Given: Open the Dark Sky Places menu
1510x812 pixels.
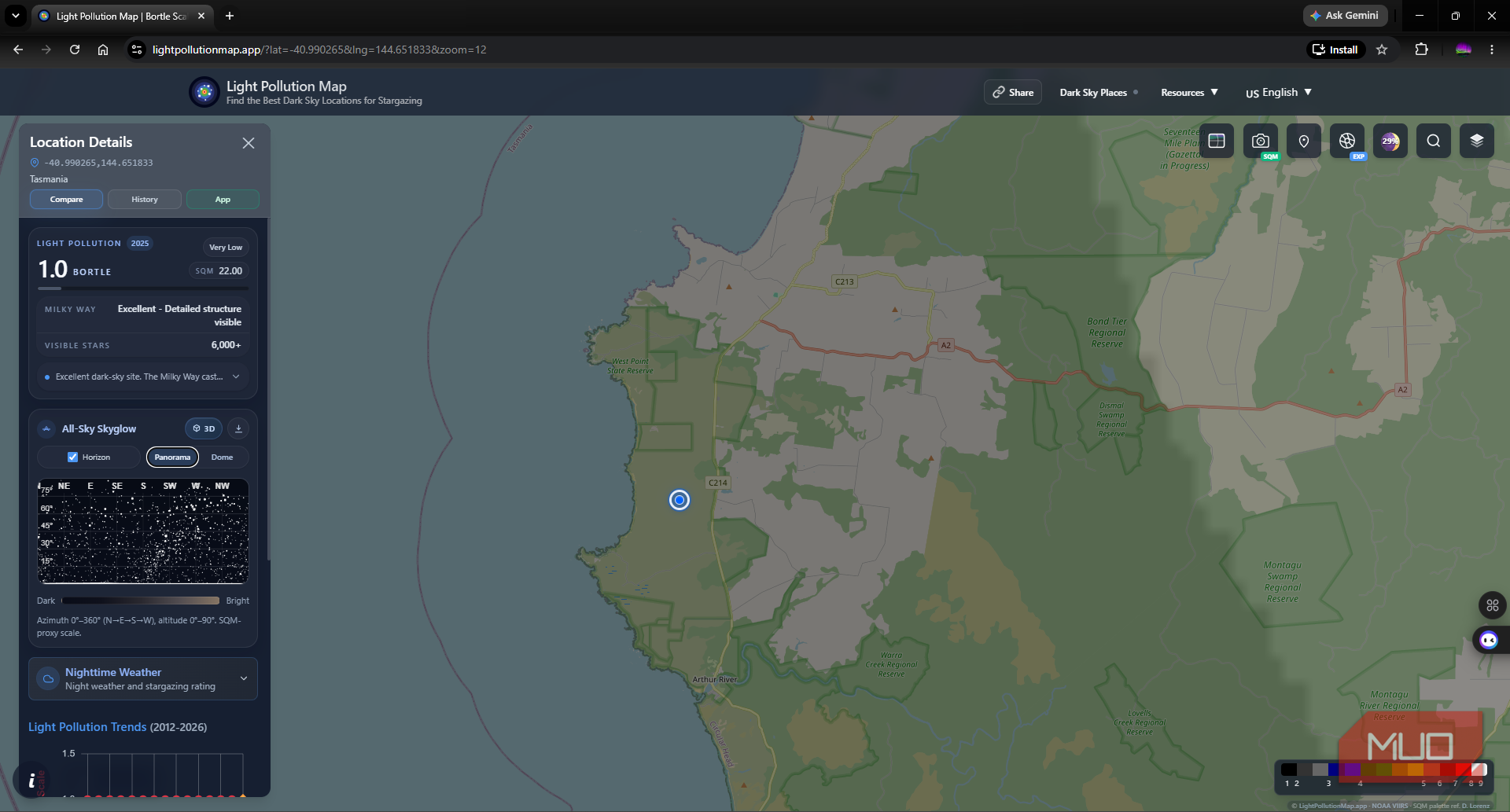Looking at the screenshot, I should click(x=1099, y=93).
